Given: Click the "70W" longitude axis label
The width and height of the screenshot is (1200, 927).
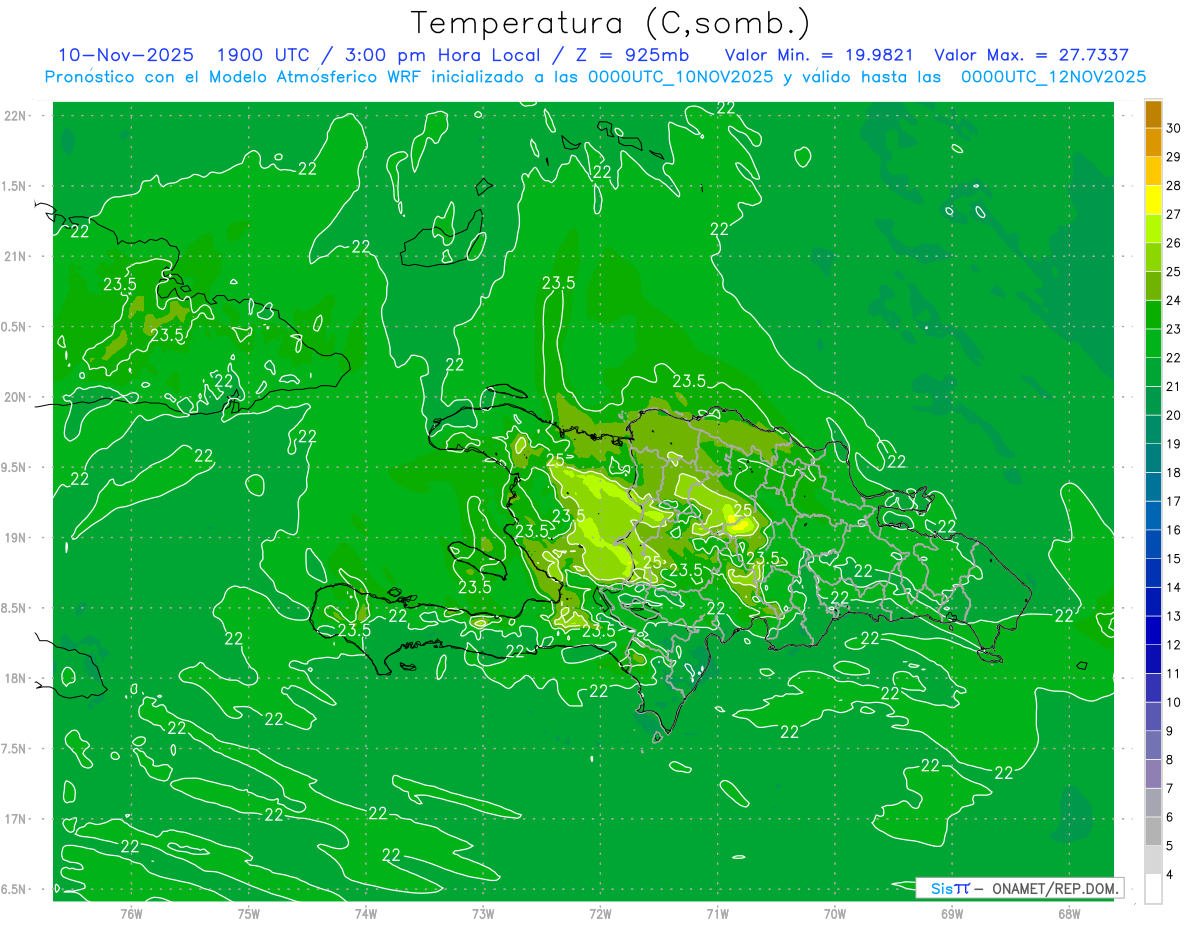Looking at the screenshot, I should 835,913.
